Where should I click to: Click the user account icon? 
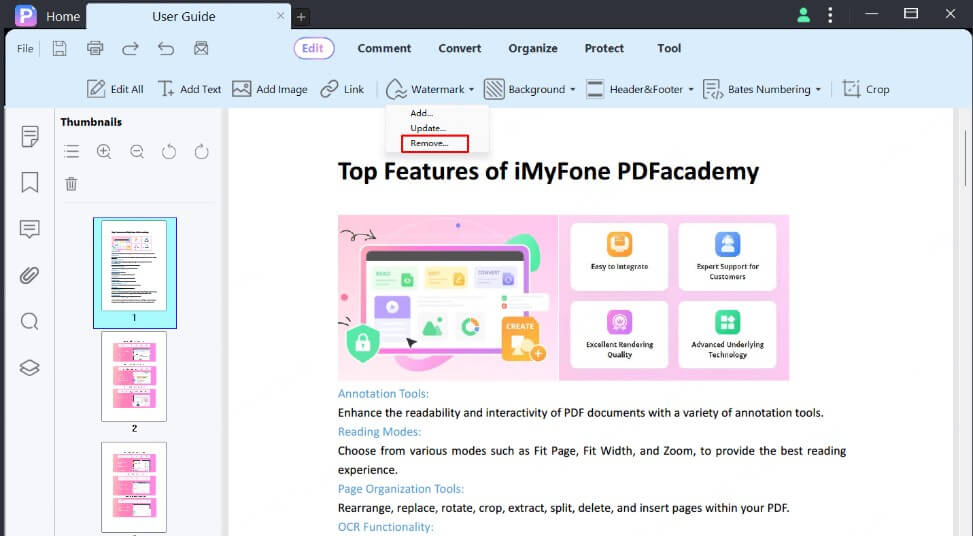coord(803,15)
